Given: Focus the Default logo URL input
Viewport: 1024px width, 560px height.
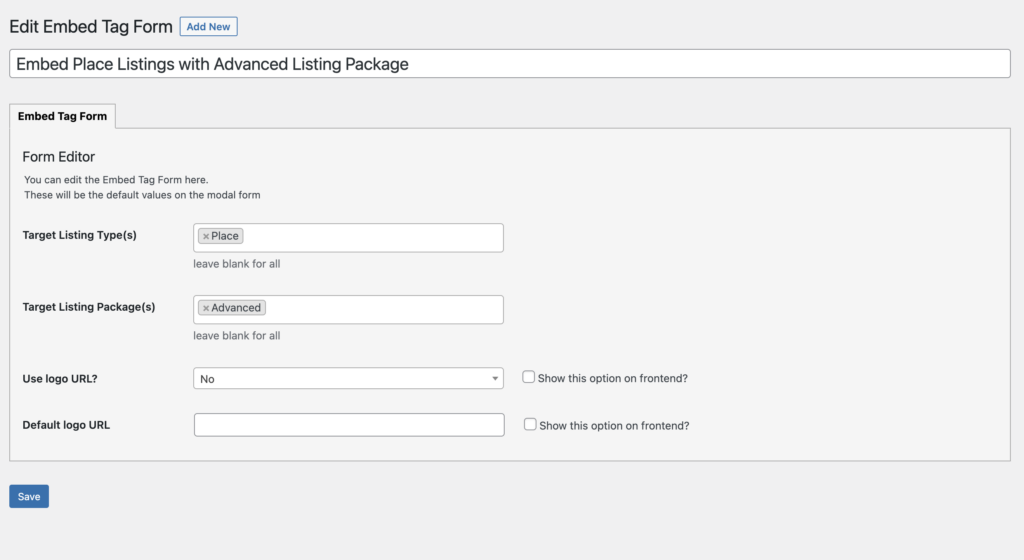Looking at the screenshot, I should (349, 425).
